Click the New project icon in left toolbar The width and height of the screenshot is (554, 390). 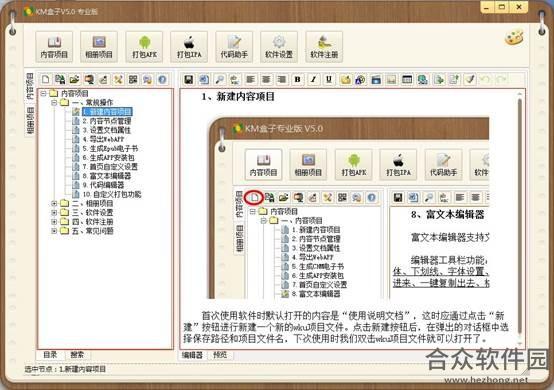45,79
